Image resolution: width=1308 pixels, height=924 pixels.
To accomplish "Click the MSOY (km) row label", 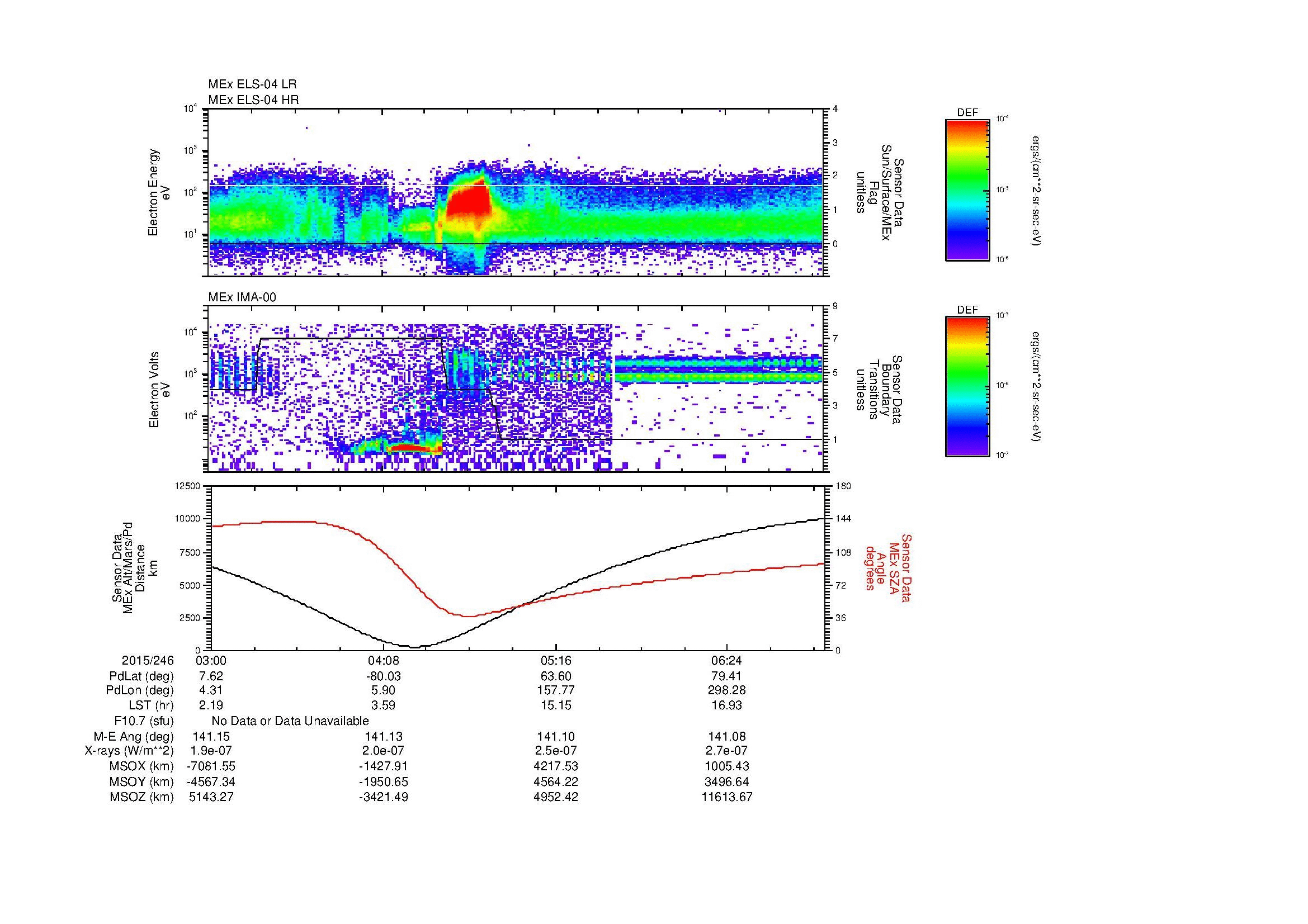I will (141, 782).
